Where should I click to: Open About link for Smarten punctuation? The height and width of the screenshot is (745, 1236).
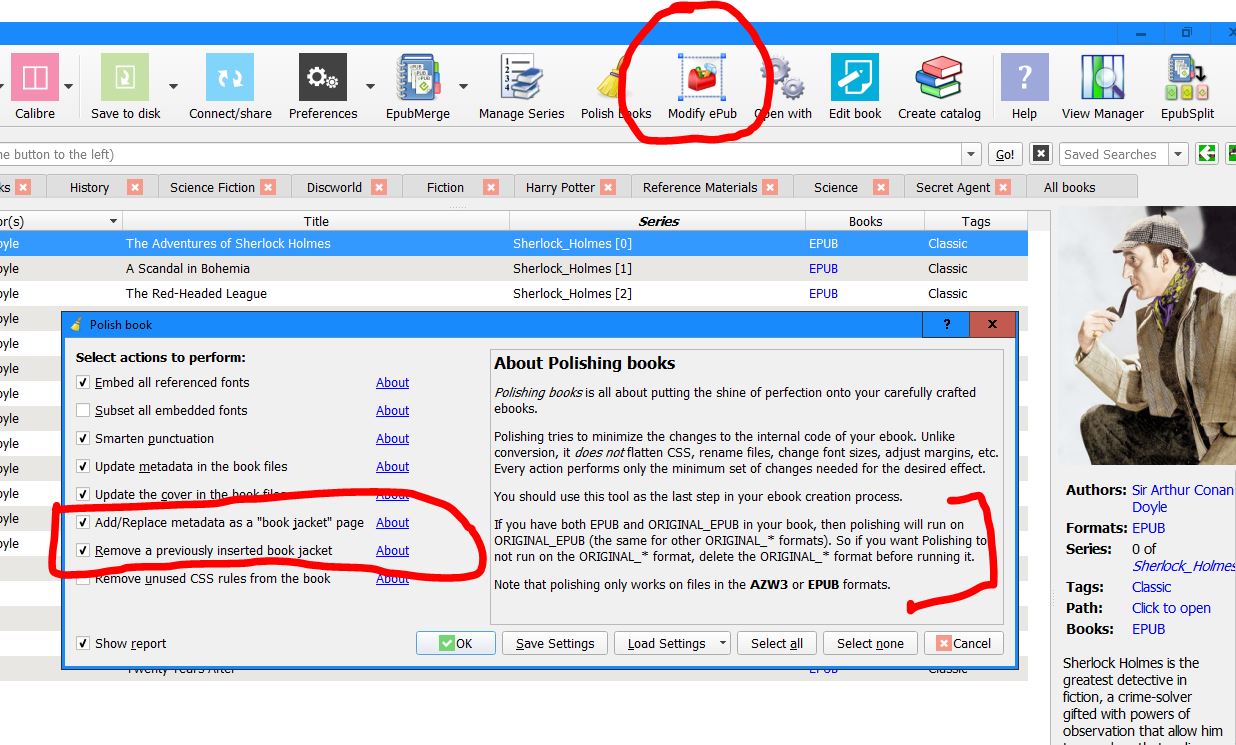coord(392,439)
